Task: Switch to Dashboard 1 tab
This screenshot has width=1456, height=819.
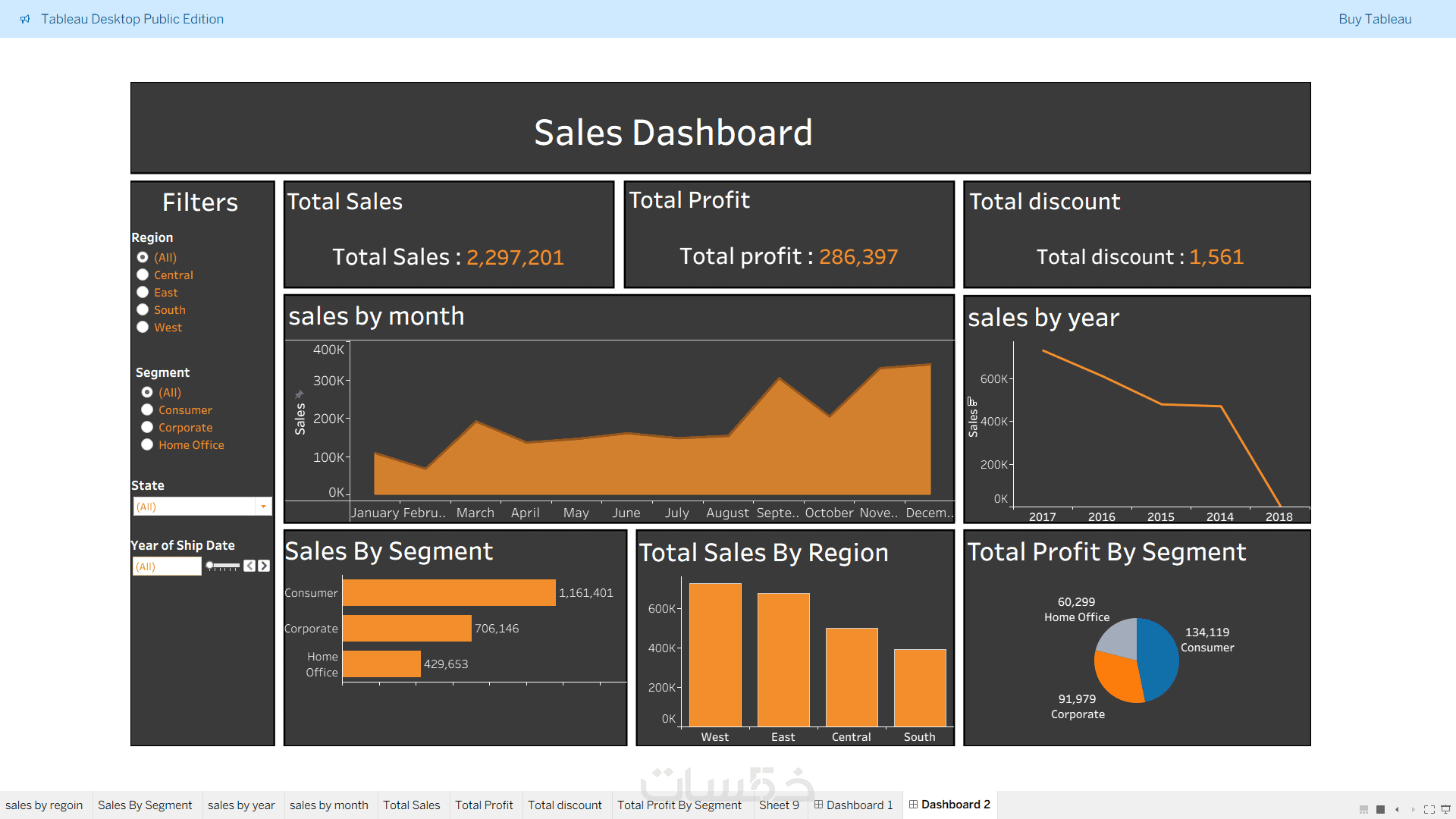Action: pyautogui.click(x=854, y=805)
